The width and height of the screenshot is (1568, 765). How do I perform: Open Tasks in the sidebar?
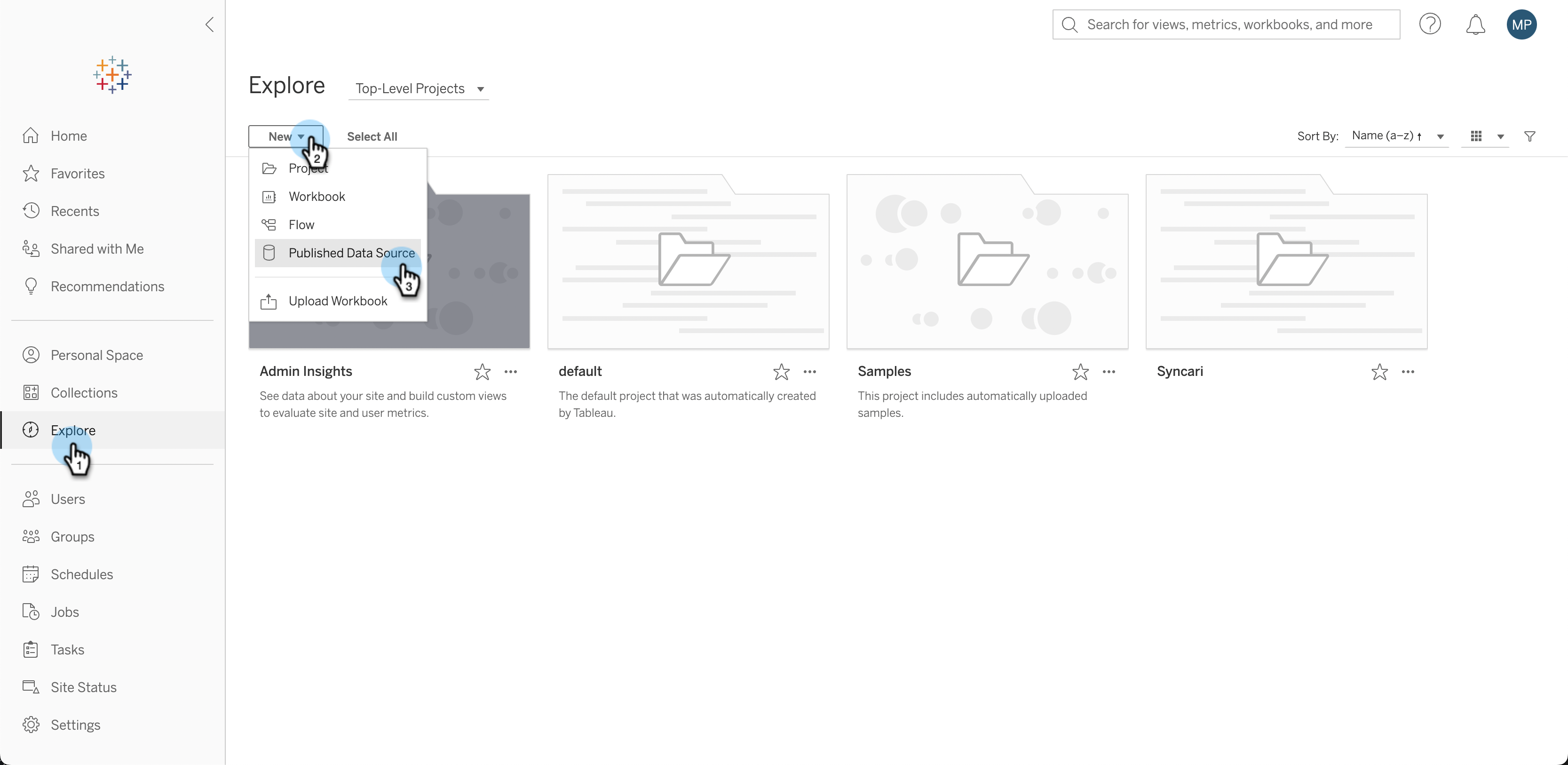[x=112, y=650]
